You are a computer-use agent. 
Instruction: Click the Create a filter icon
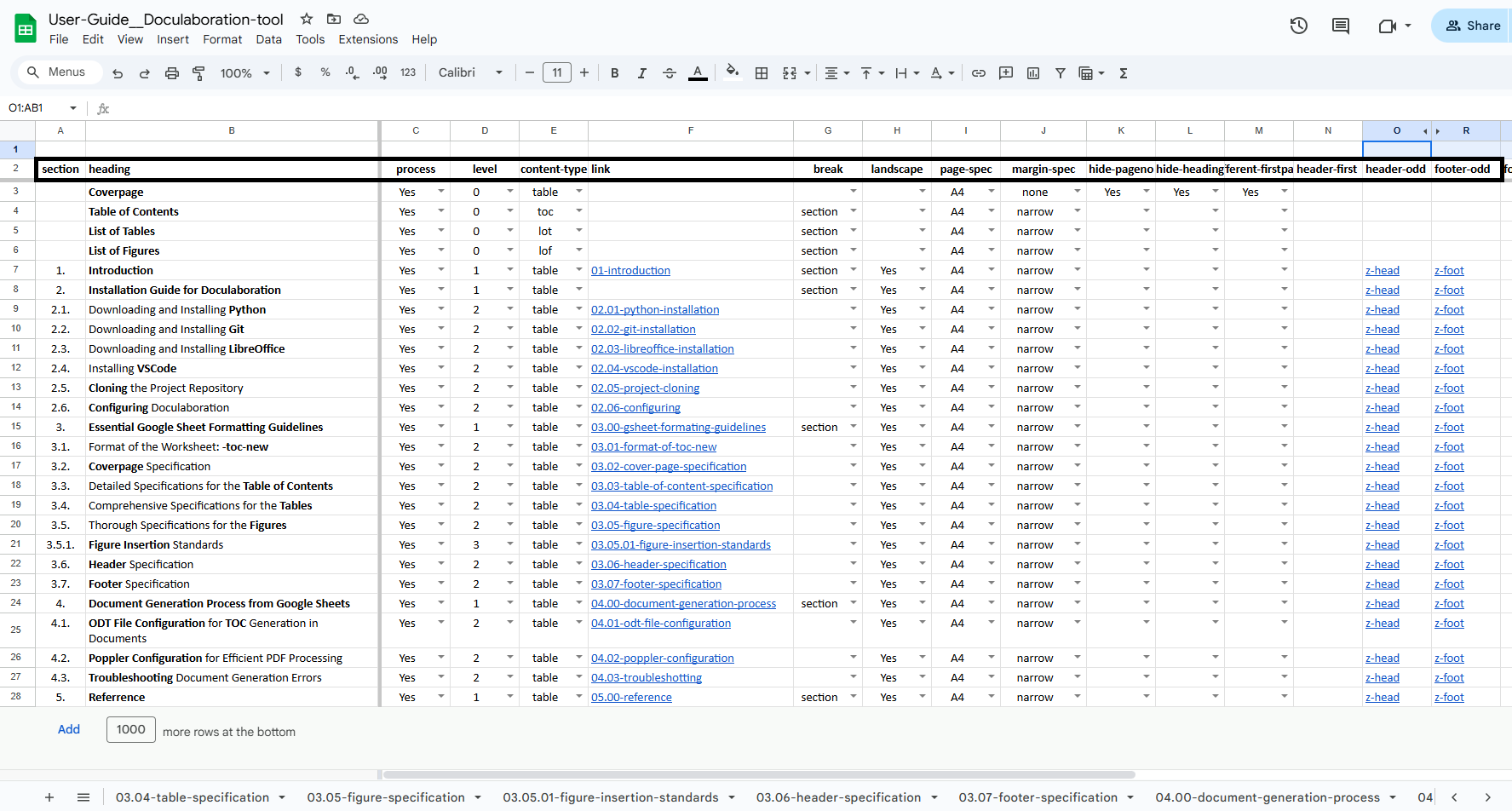[1061, 73]
